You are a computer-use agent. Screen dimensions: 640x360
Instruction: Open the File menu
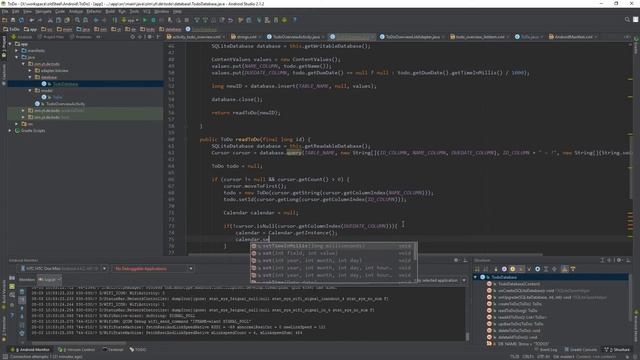(5, 11)
